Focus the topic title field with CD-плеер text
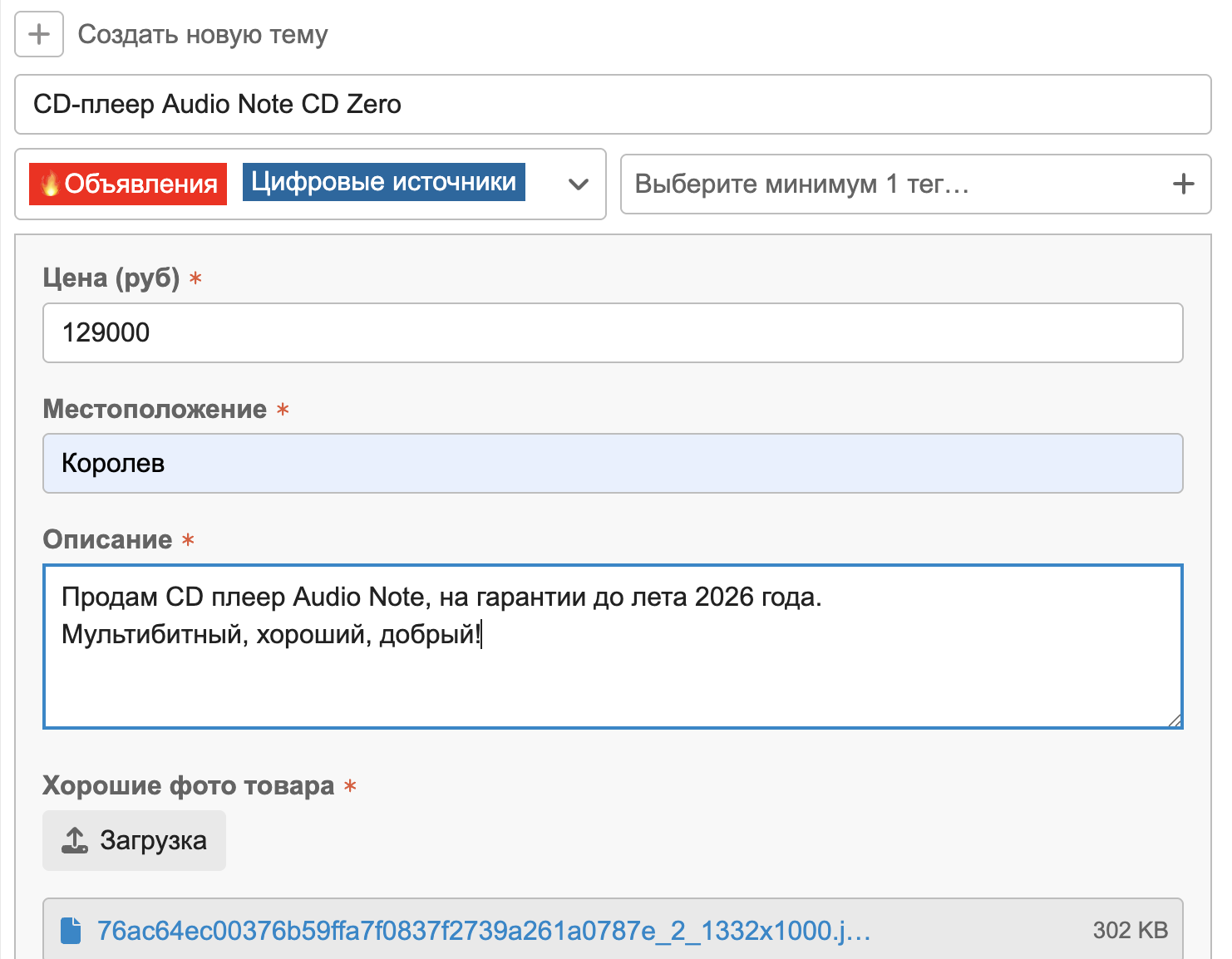This screenshot has width=1232, height=959. pos(612,105)
